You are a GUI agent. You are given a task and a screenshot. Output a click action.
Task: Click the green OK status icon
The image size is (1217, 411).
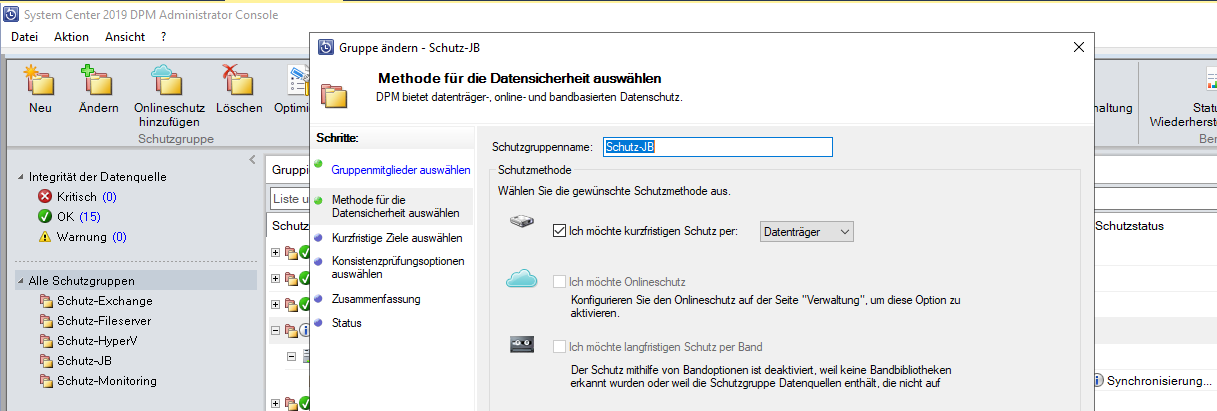pos(45,217)
